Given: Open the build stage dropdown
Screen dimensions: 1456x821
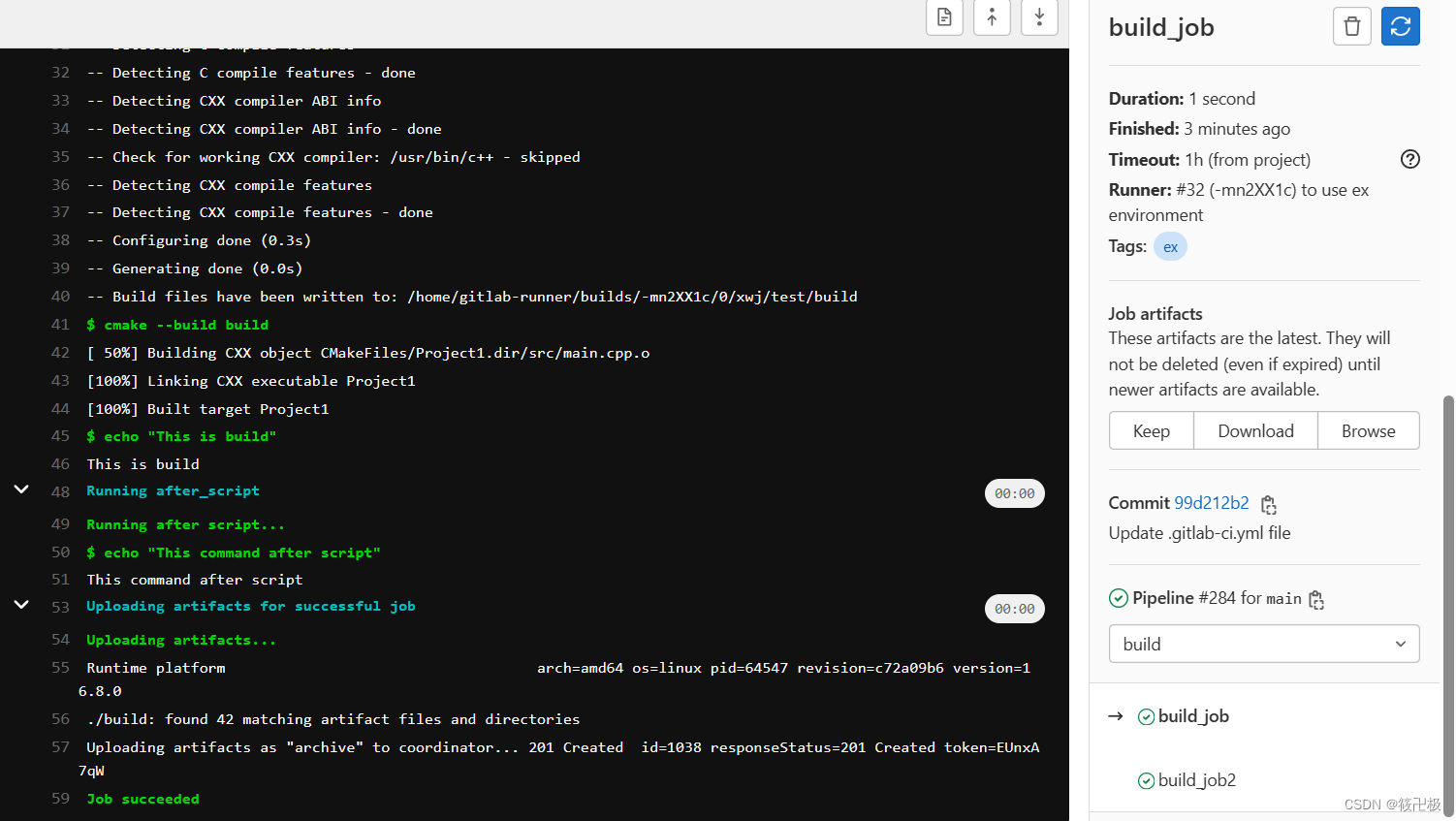Looking at the screenshot, I should coord(1264,644).
